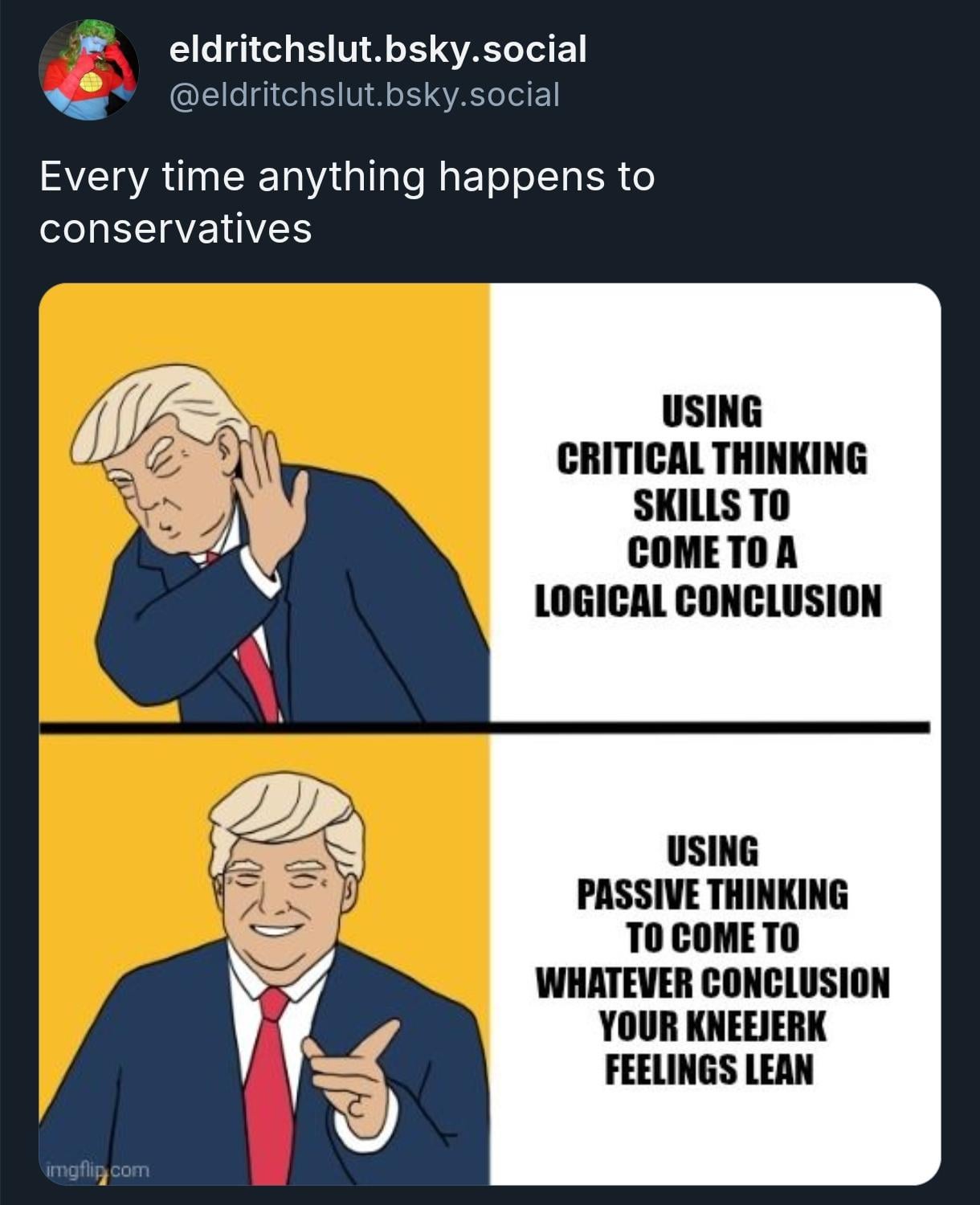Open the top cartoon panel with rejecting gesture
This screenshot has height=1205, width=980.
(264, 502)
